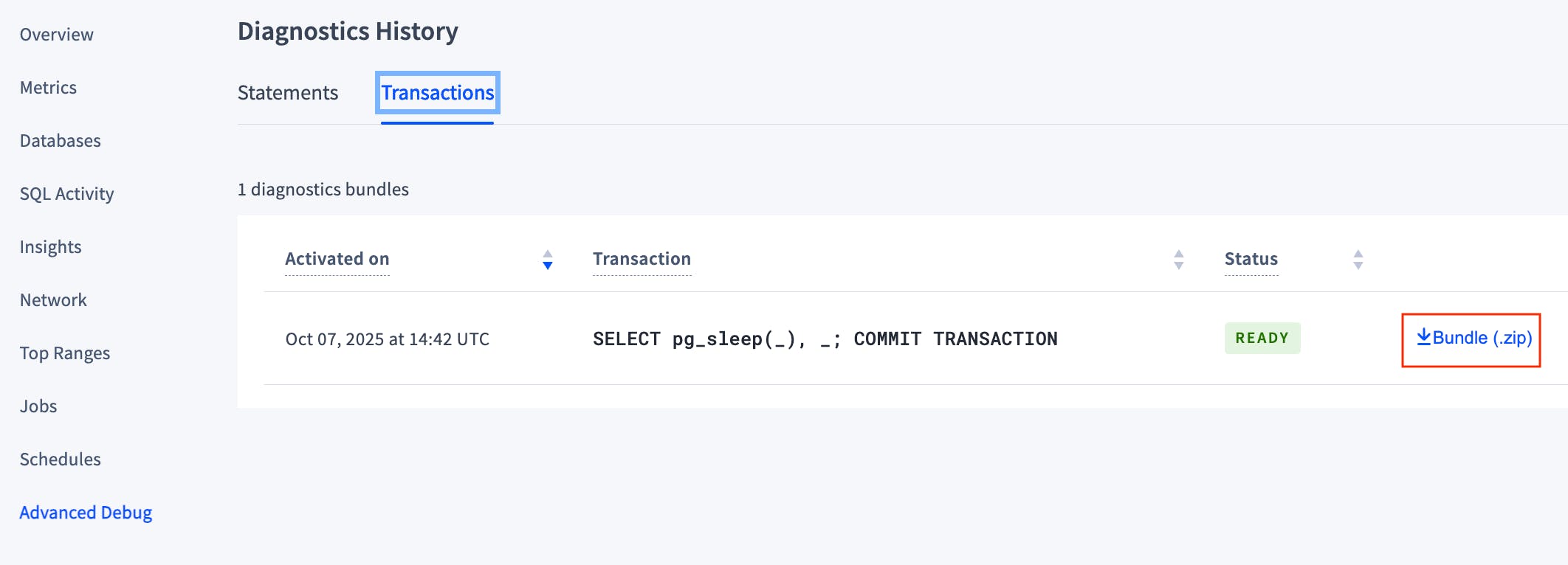Select the Transactions tab

pyautogui.click(x=437, y=93)
